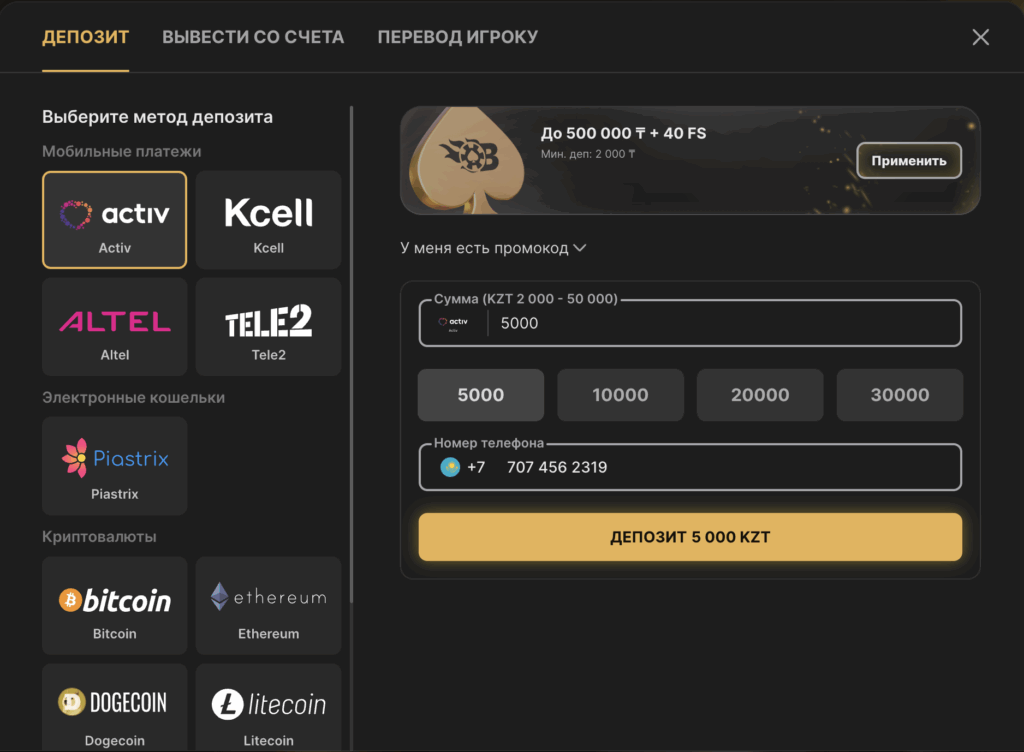Choose the 30000 quick amount

click(900, 395)
